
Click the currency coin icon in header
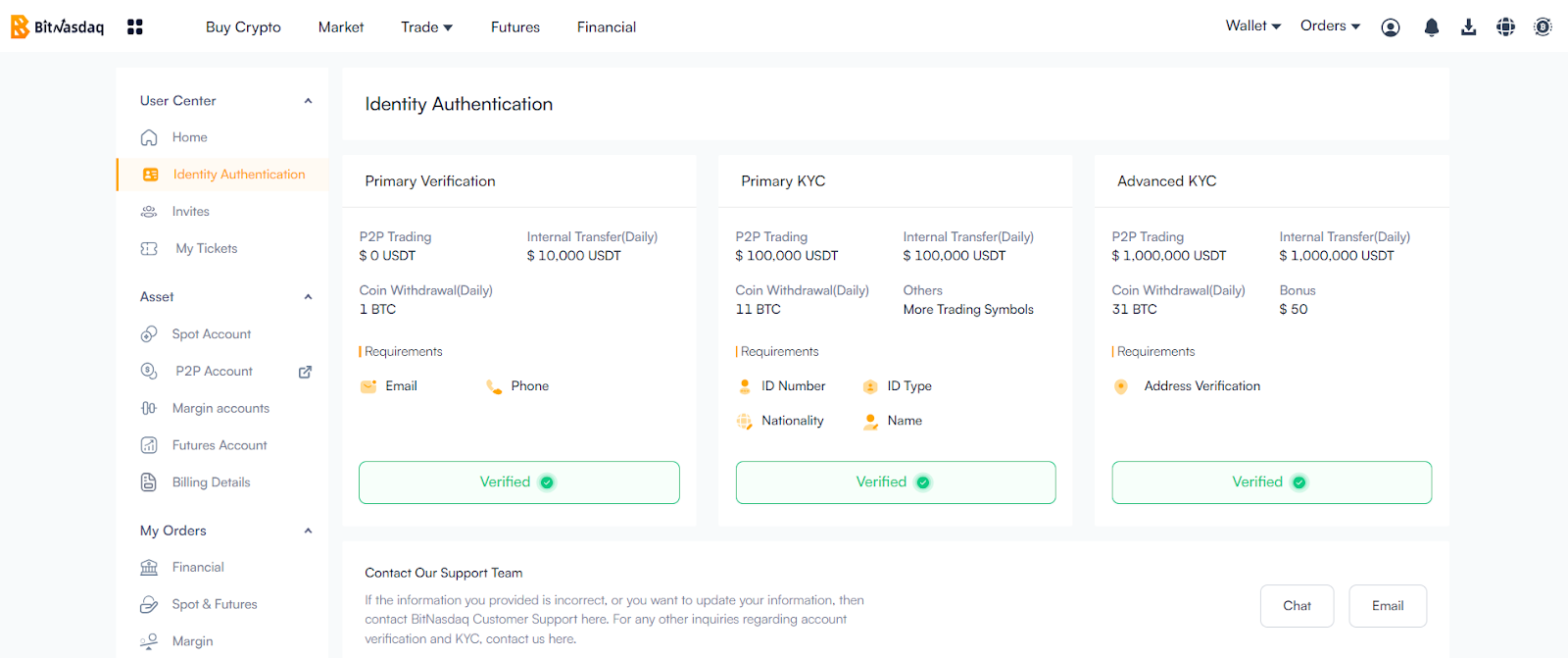pyautogui.click(x=1543, y=27)
